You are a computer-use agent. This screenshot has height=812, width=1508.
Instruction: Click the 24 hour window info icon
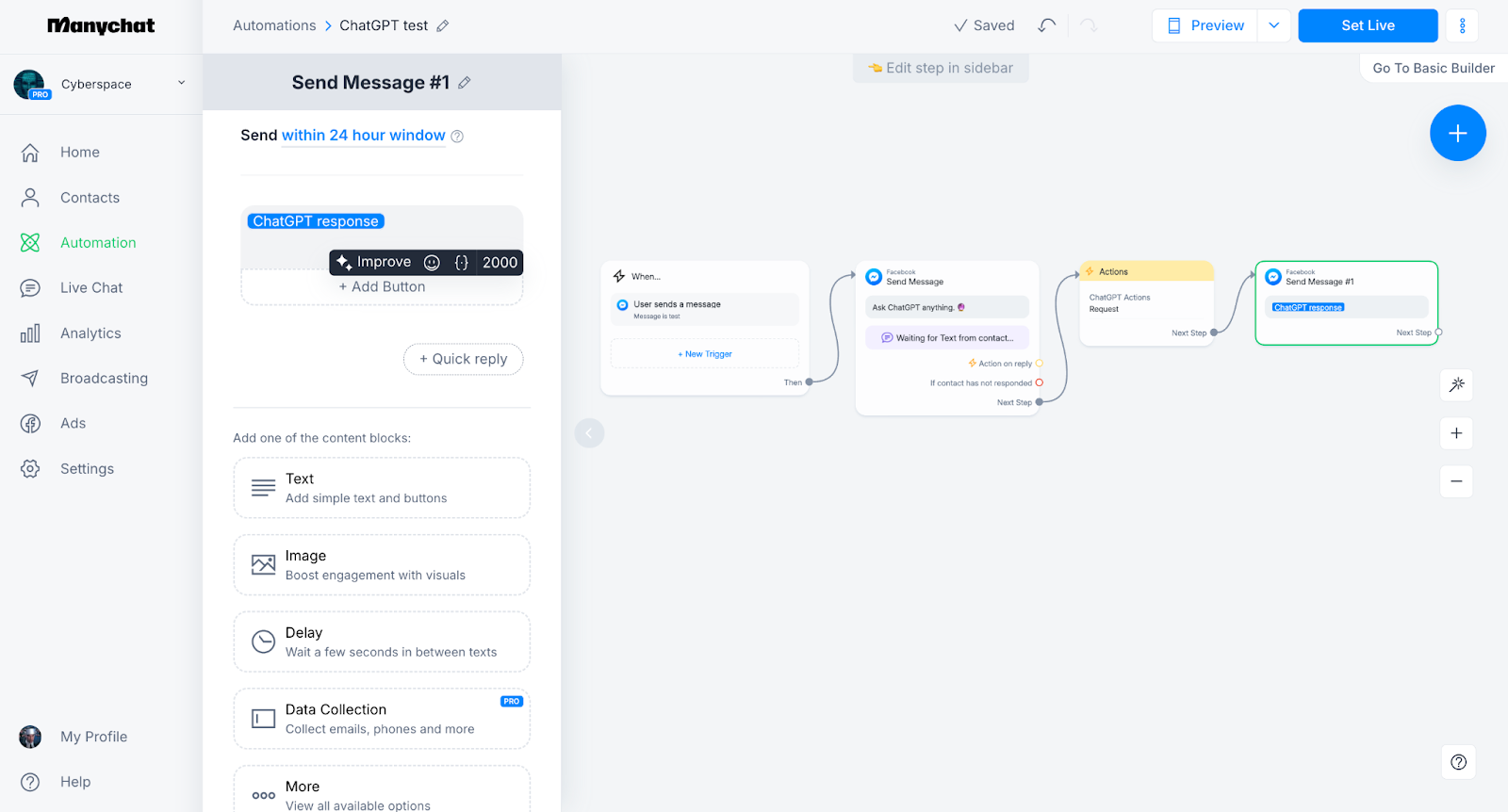(x=457, y=136)
